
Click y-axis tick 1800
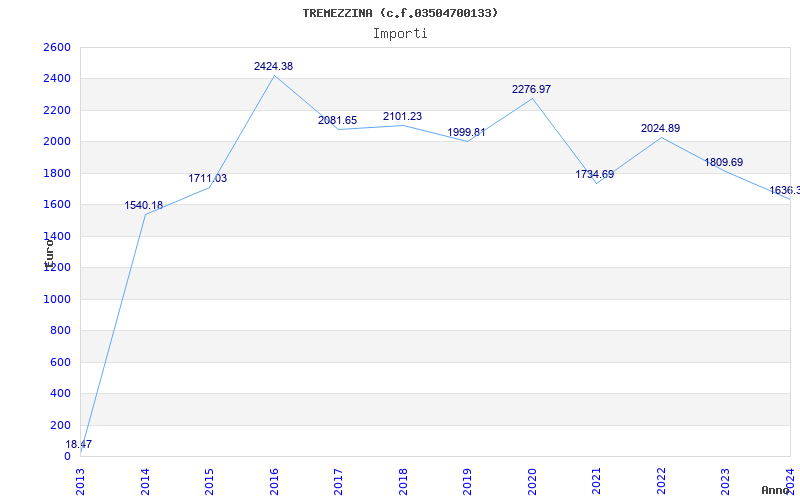pos(57,173)
